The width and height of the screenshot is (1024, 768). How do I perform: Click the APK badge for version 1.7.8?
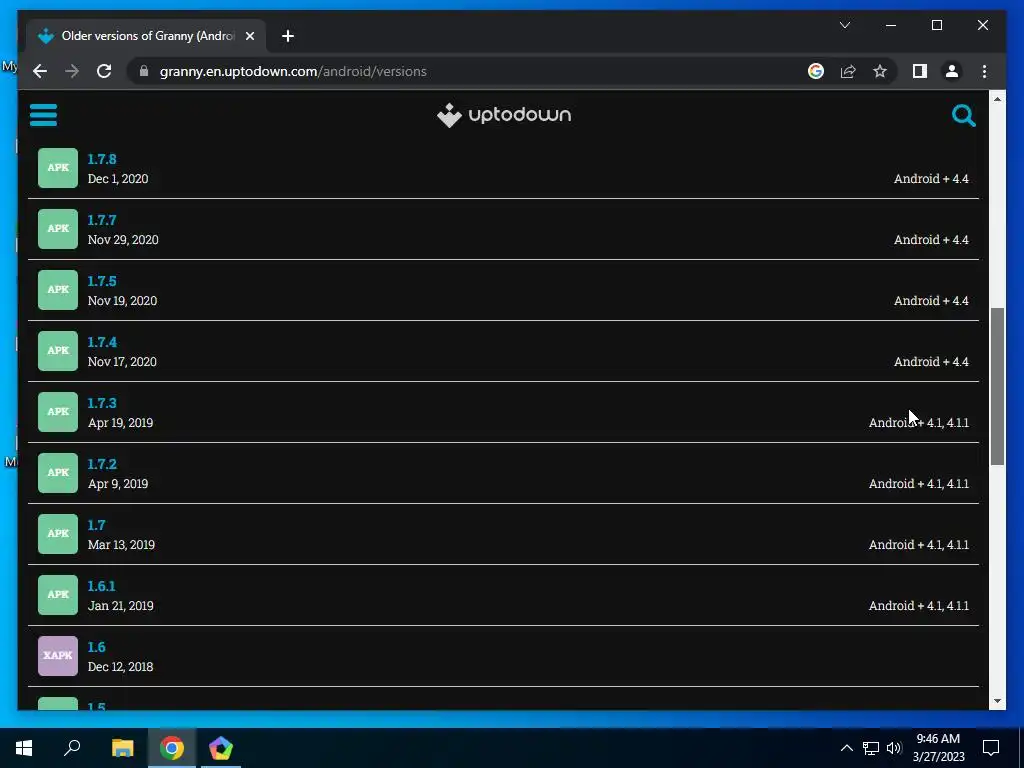click(57, 168)
